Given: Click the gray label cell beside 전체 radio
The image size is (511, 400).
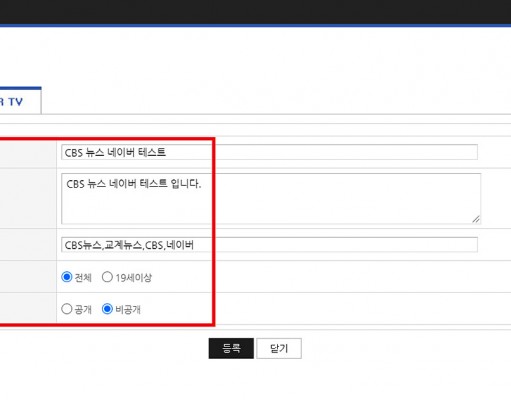Looking at the screenshot, I should 28,277.
